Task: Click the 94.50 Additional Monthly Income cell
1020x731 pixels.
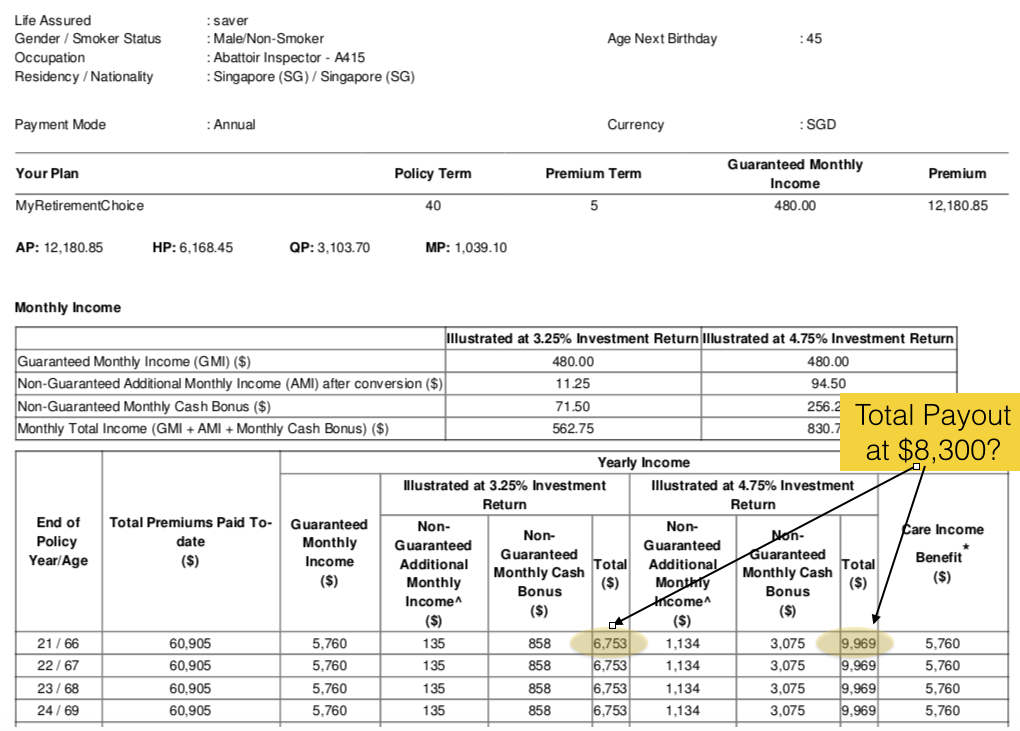Action: pyautogui.click(x=827, y=384)
